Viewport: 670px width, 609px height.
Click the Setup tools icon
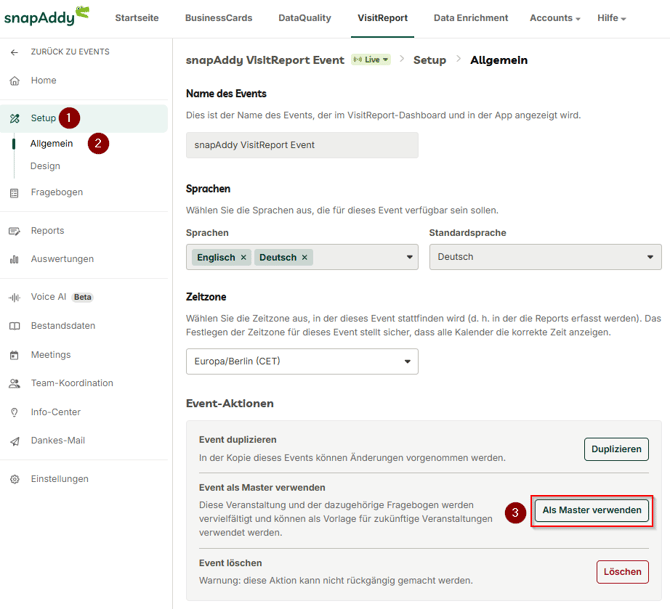click(15, 118)
